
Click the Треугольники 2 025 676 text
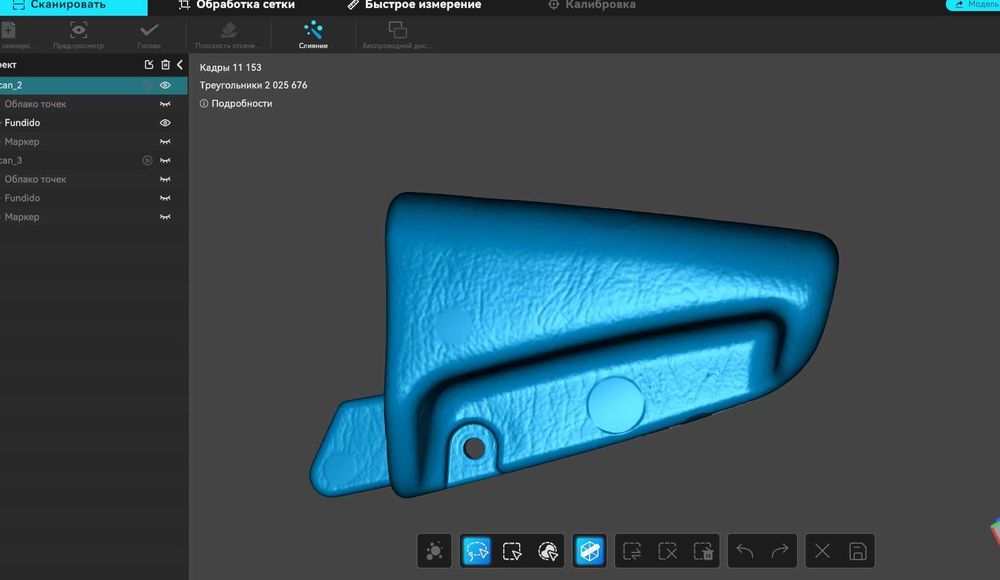253,85
